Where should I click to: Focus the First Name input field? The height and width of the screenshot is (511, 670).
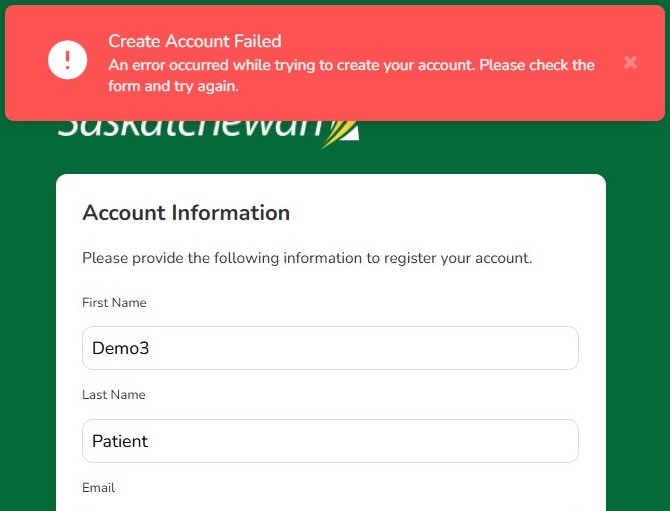330,348
